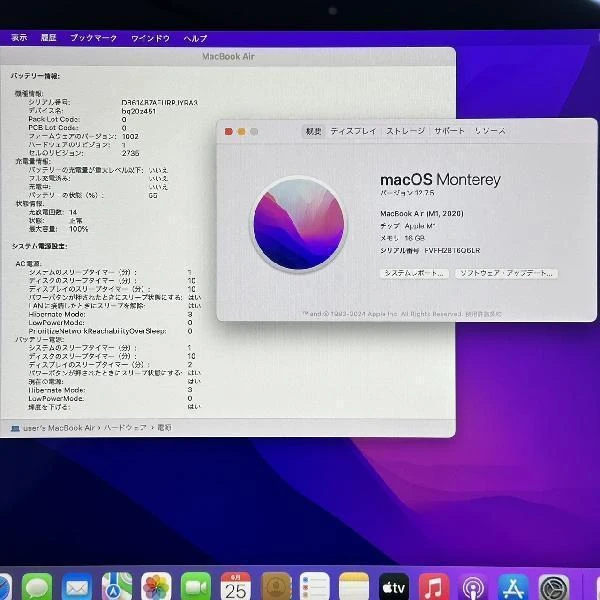The width and height of the screenshot is (600, 600).
Task: Click the ソフトウェア・アップデート button
Action: point(506,273)
